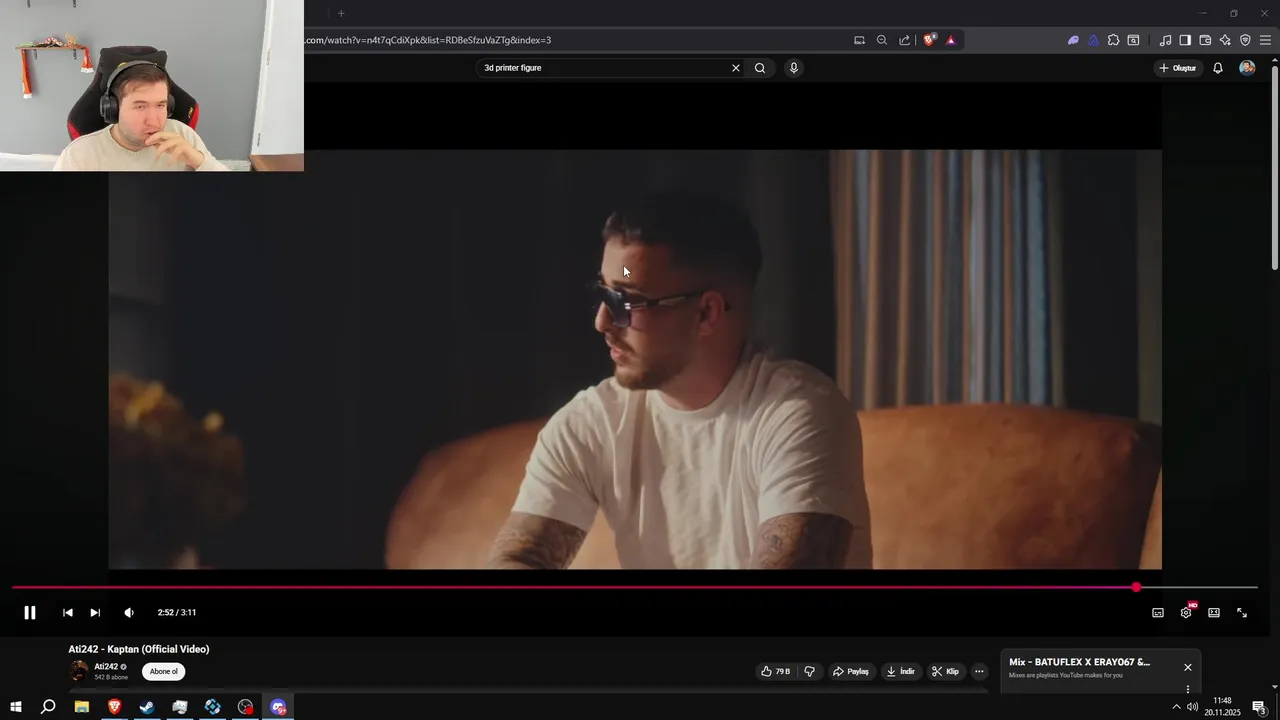Open the Windows notification center
The image size is (1280, 720).
1259,707
